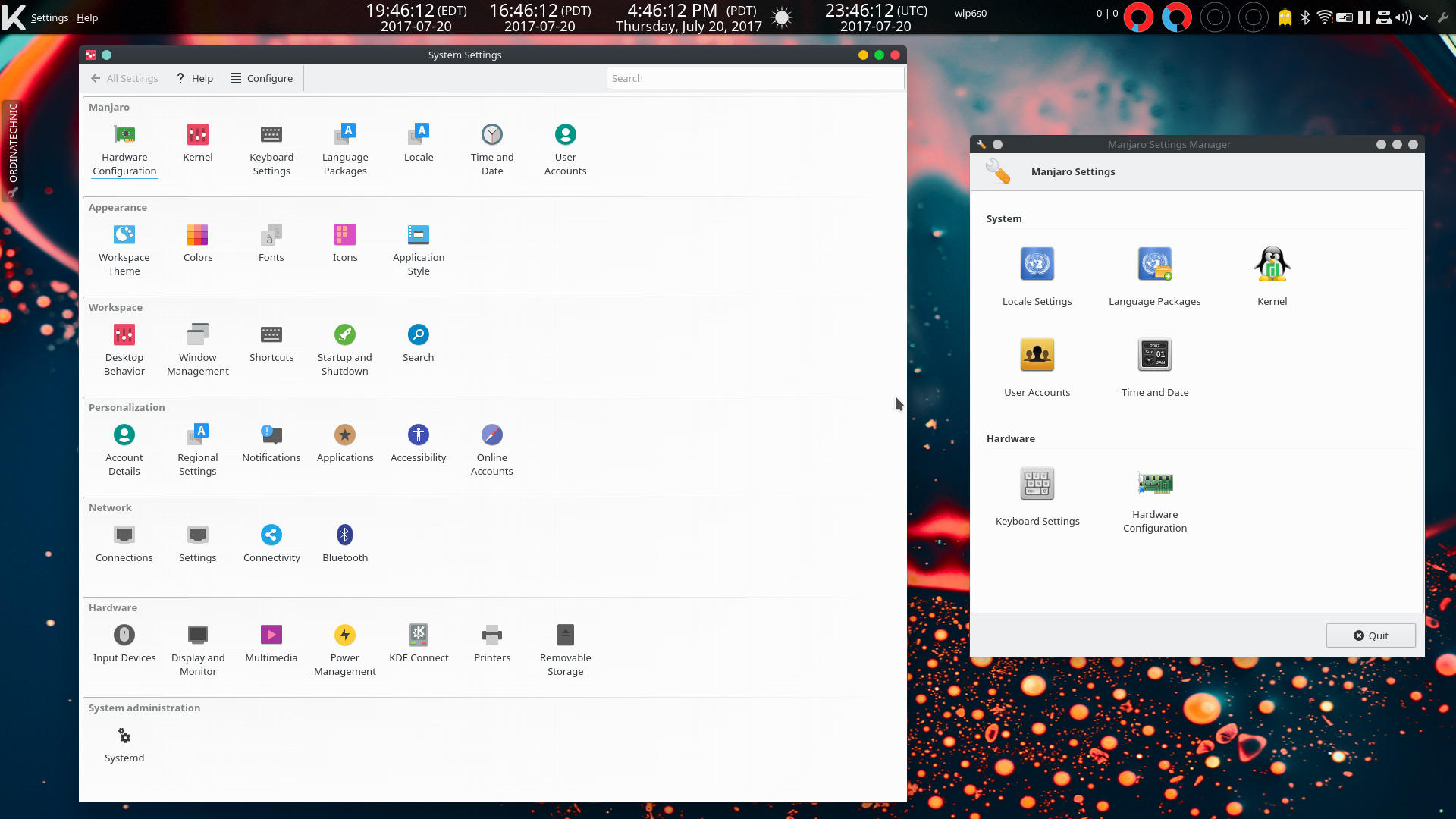Screen dimensions: 1456x819
Task: Open Online Accounts settings
Action: [492, 450]
